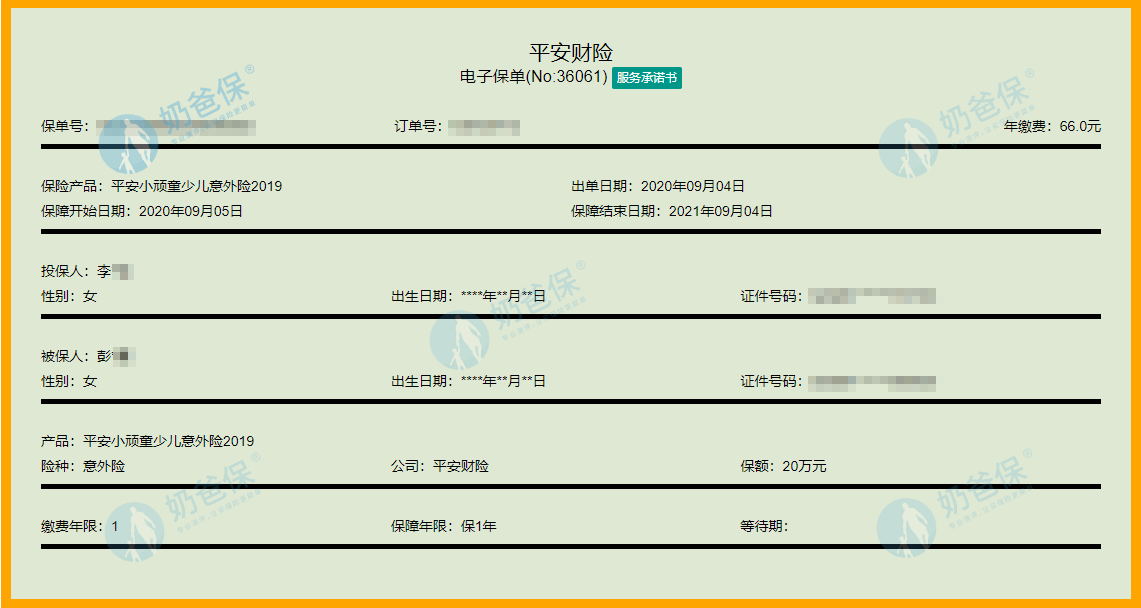Select 保障开始日期：2020年09月05日 text
The width and height of the screenshot is (1141, 608).
point(142,212)
